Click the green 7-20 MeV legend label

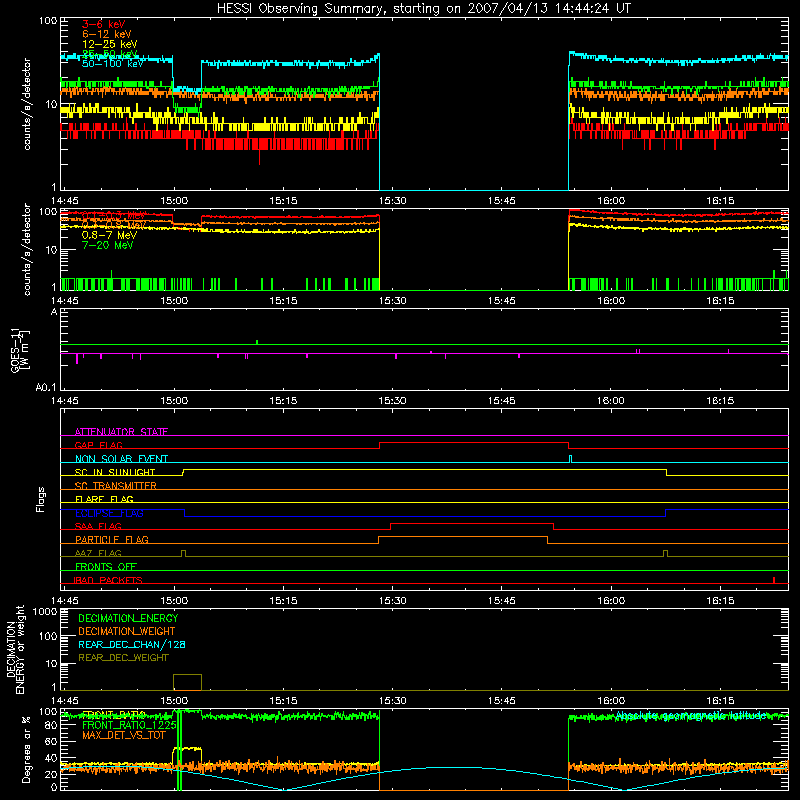tap(107, 245)
